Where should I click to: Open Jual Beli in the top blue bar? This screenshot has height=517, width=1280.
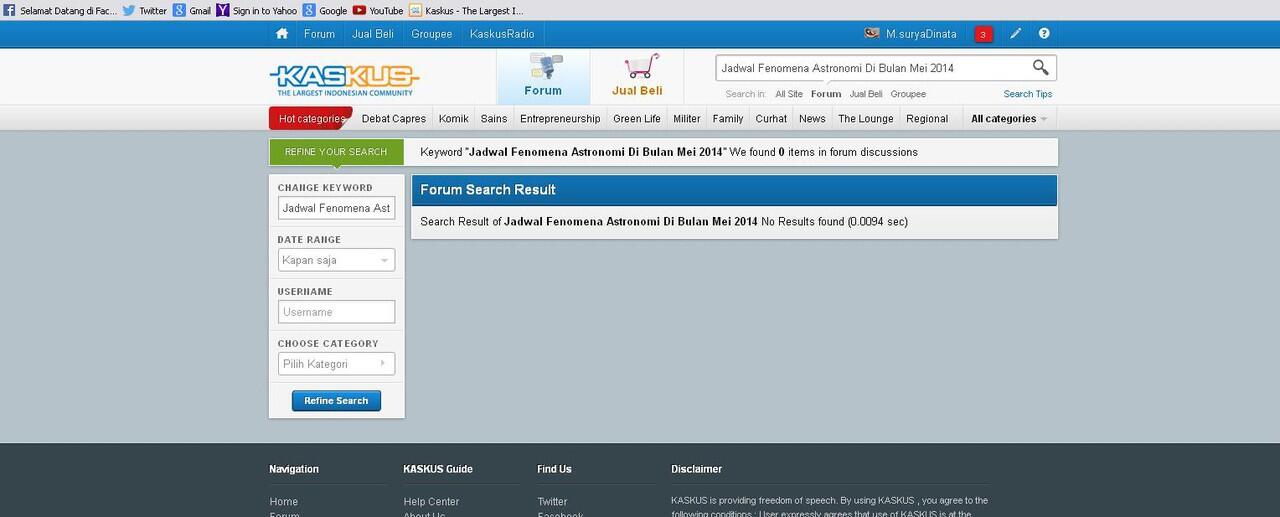coord(373,34)
